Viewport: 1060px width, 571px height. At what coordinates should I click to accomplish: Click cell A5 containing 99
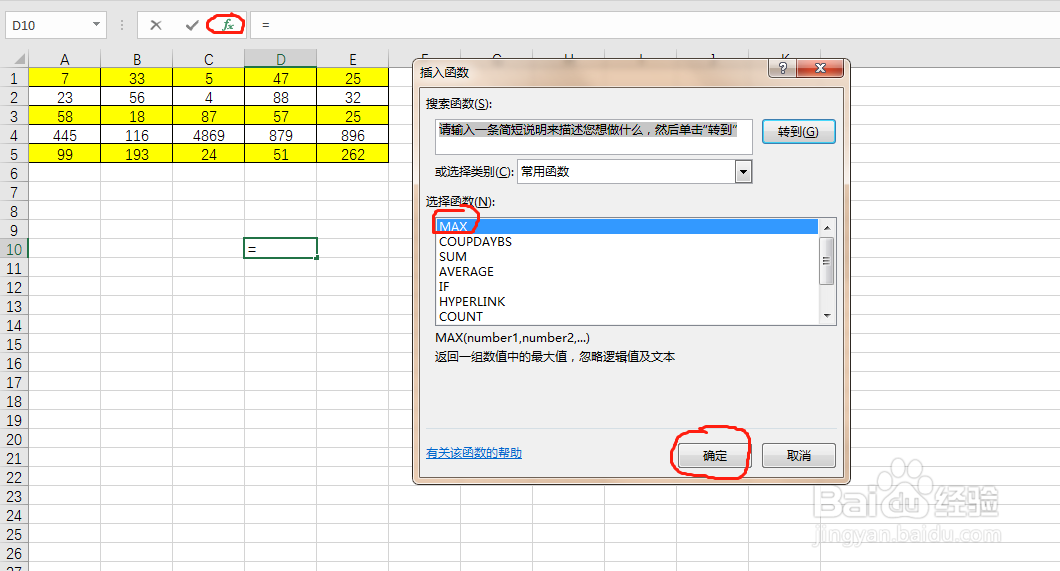click(65, 153)
